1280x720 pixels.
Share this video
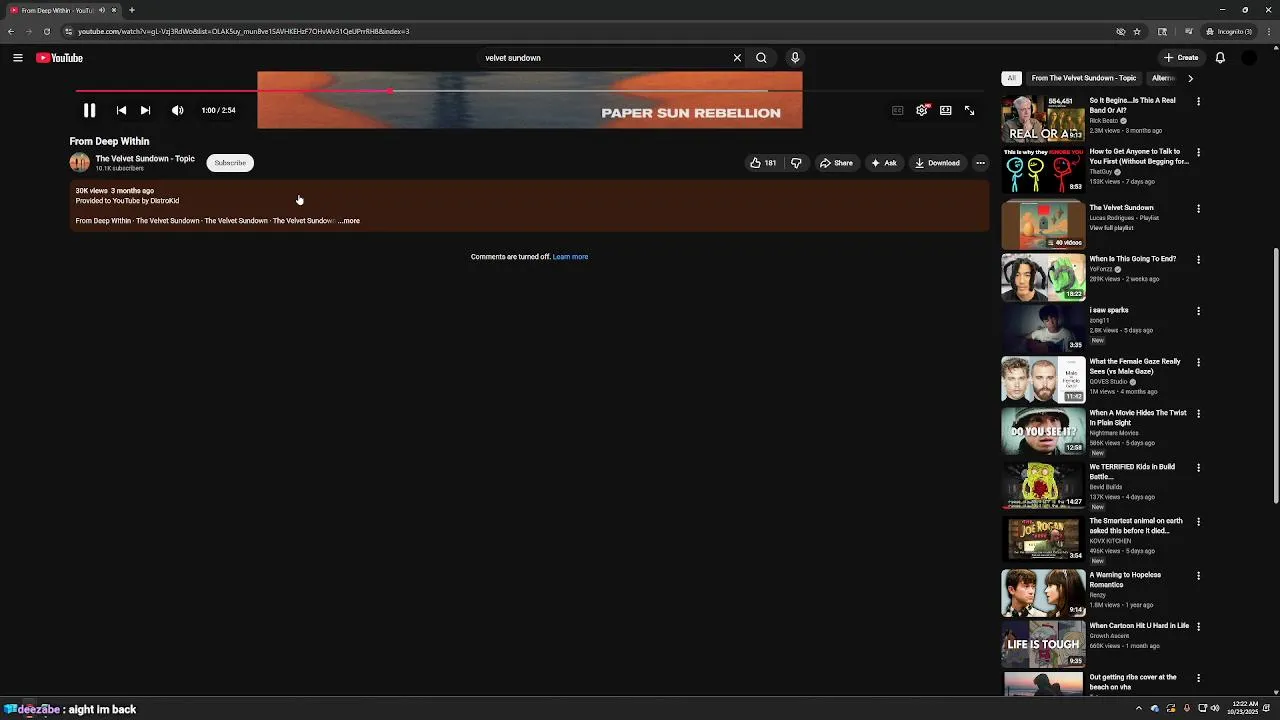point(836,163)
